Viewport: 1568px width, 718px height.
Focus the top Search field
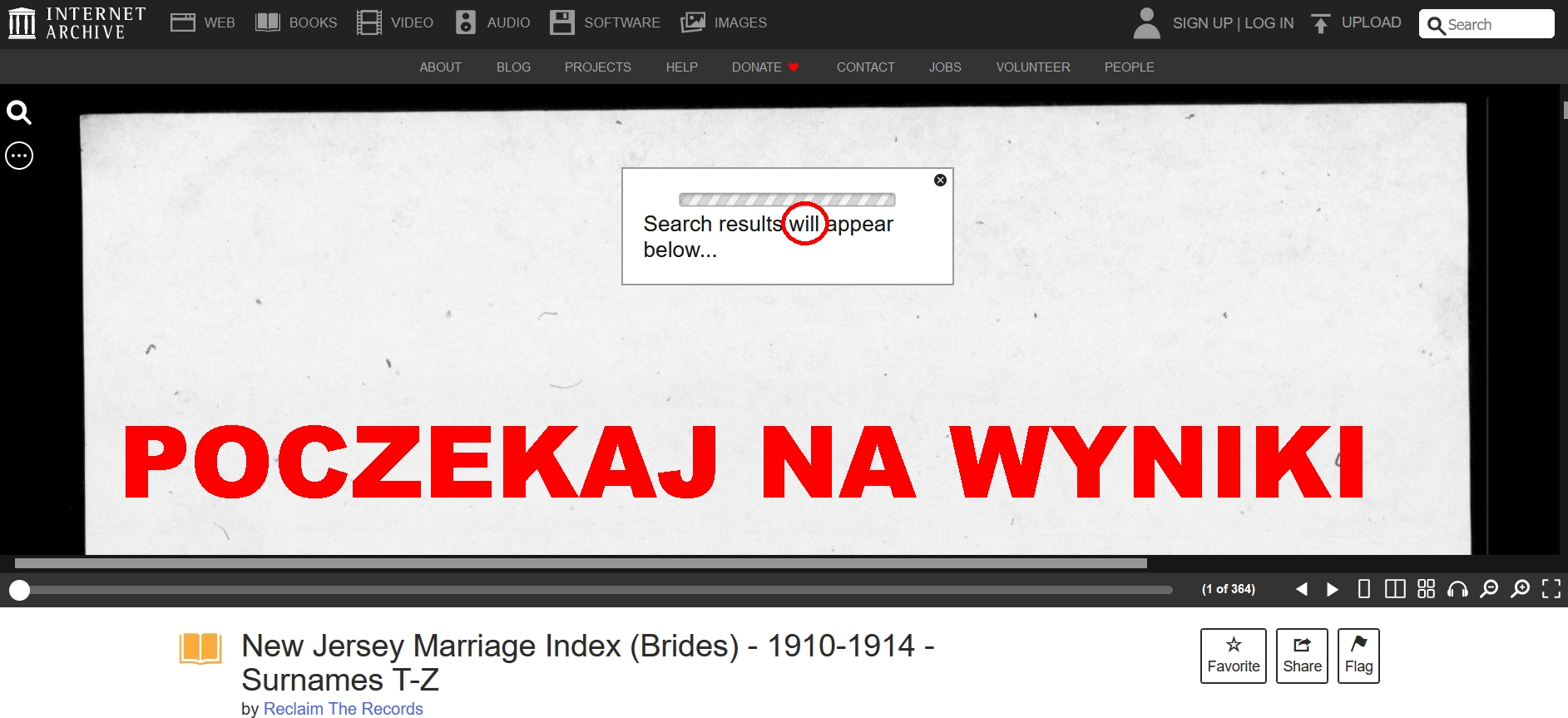1486,24
